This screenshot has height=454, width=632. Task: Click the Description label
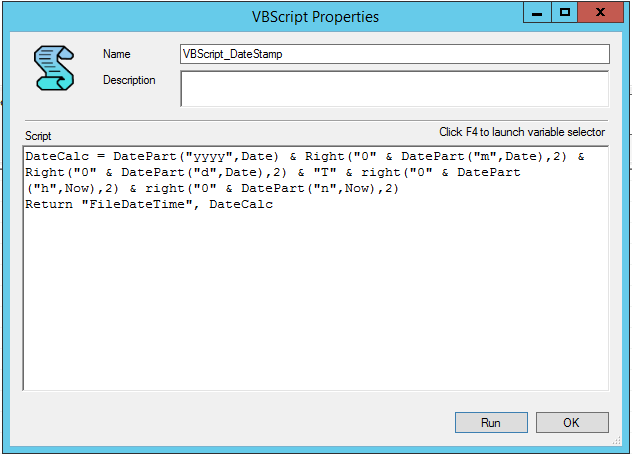click(x=129, y=80)
